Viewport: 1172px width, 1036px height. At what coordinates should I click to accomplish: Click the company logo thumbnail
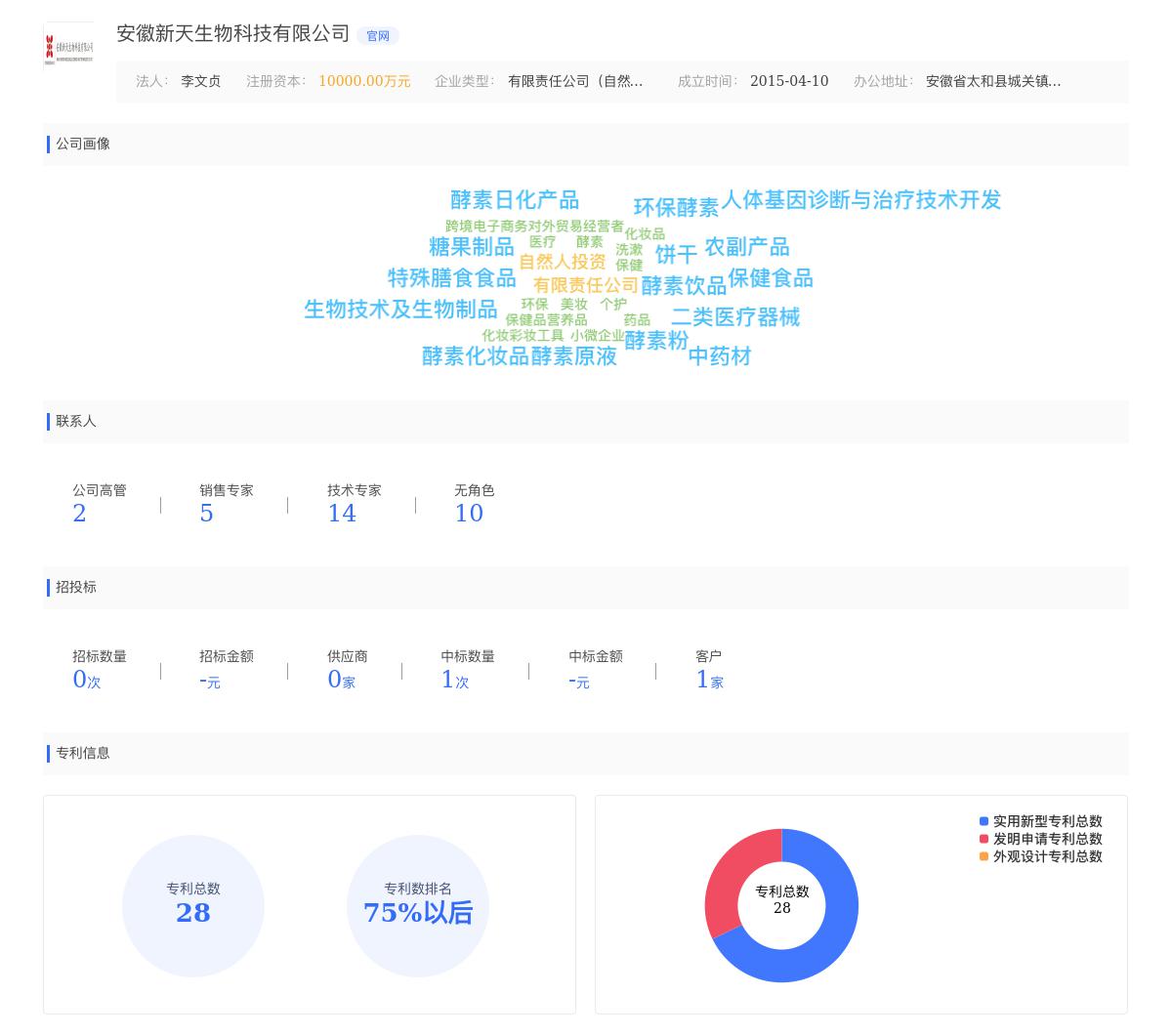(x=68, y=45)
